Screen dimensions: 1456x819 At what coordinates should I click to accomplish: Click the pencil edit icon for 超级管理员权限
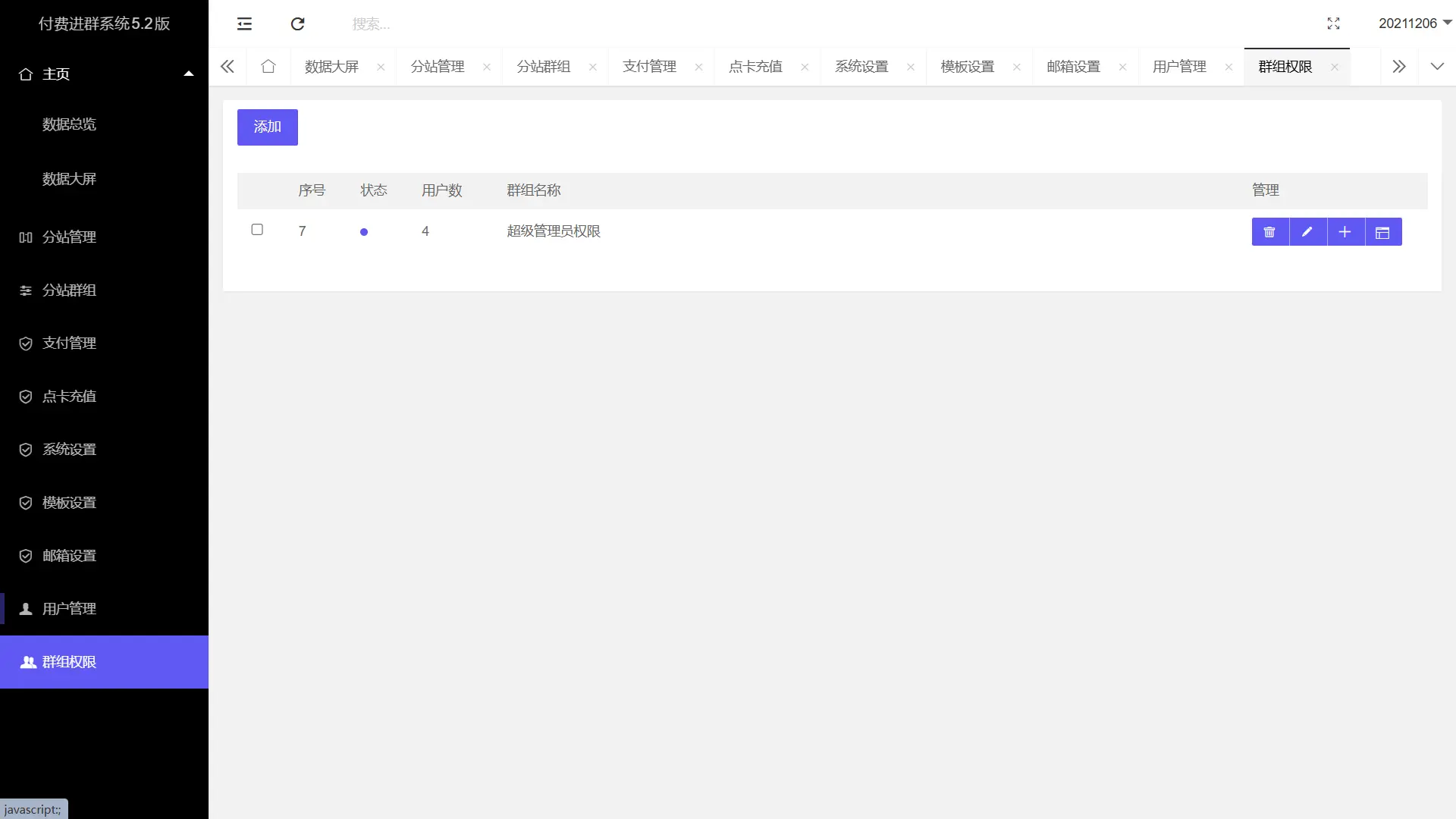tap(1307, 232)
